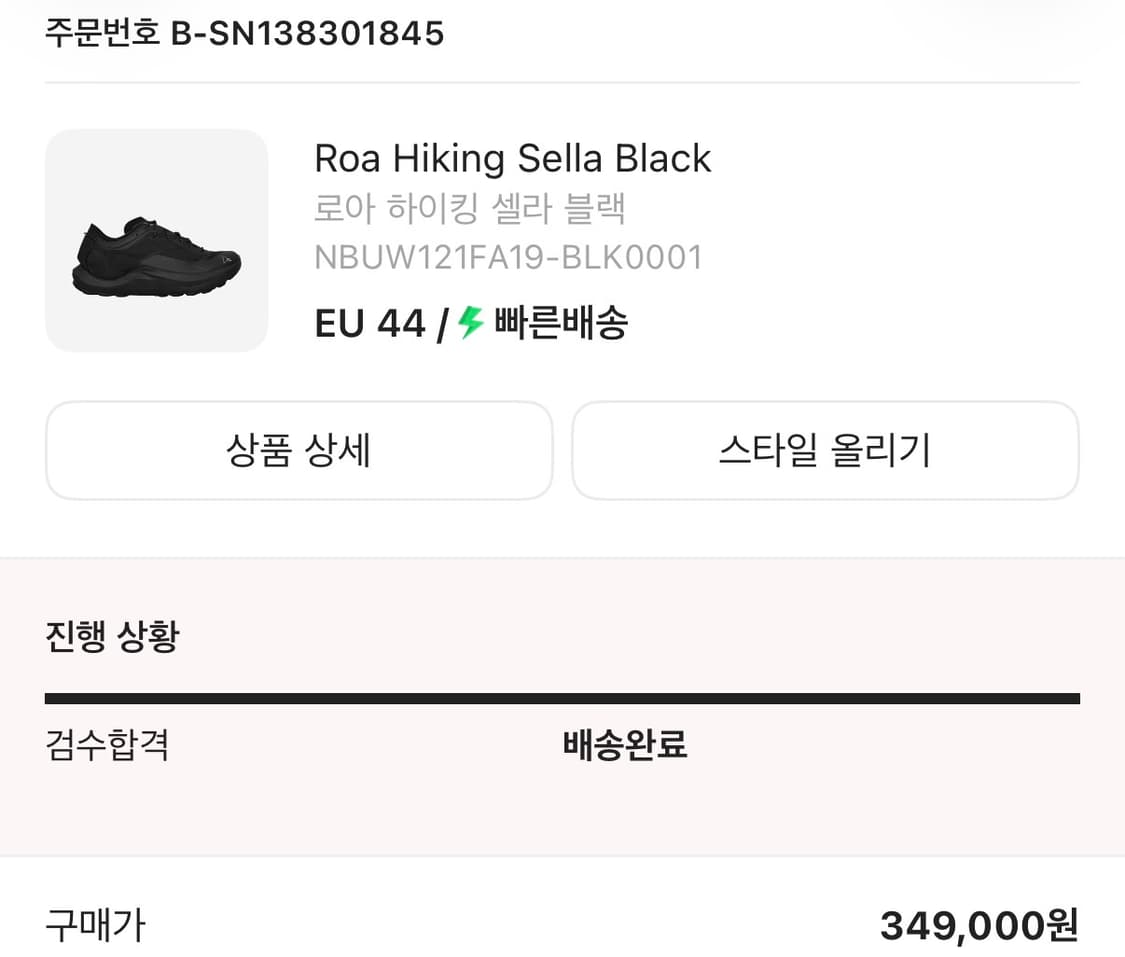This screenshot has width=1125, height=957.
Task: Click the progress status area showing 배송완료
Action: pos(624,746)
